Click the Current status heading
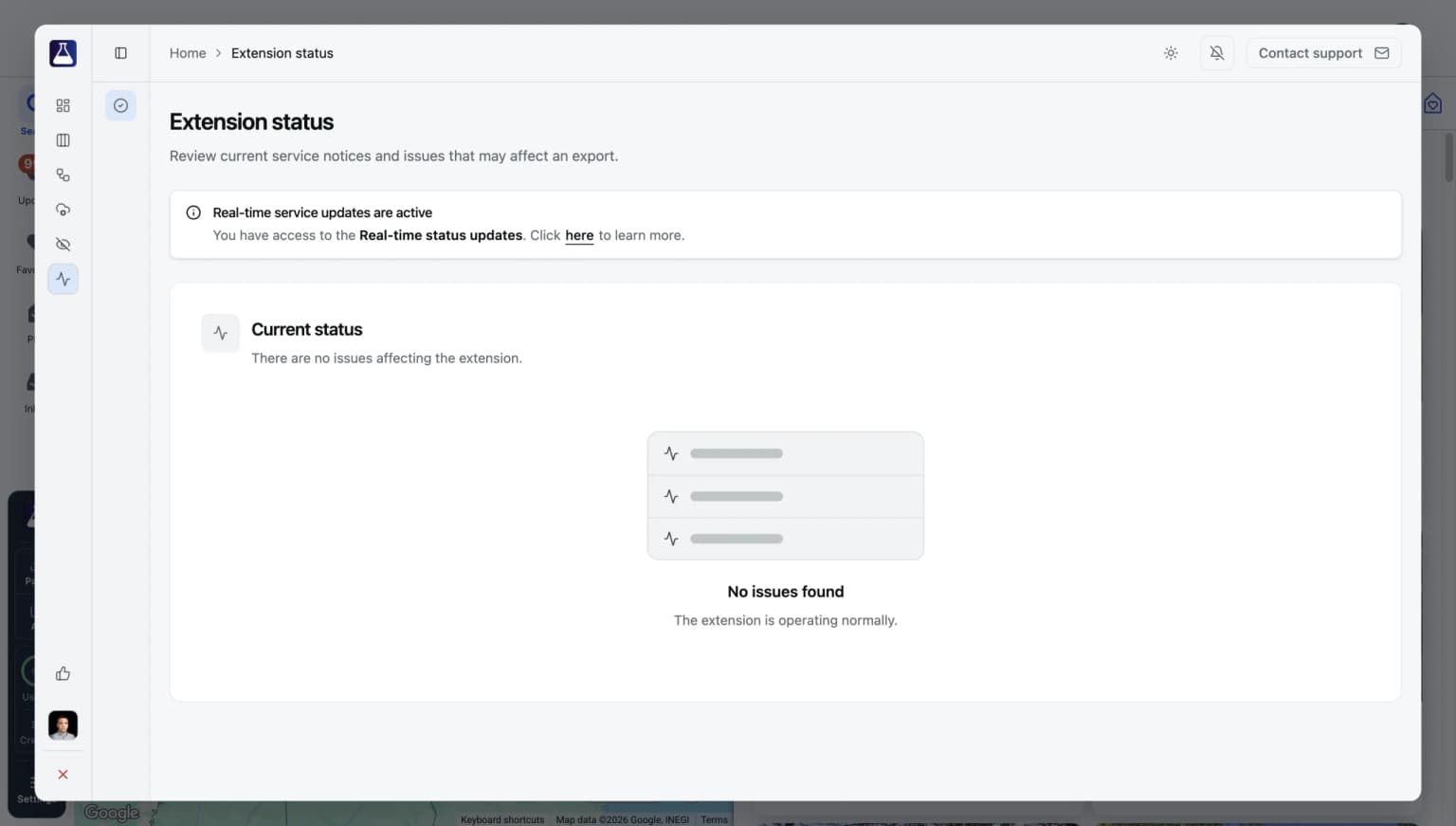This screenshot has width=1456, height=826. [x=307, y=329]
